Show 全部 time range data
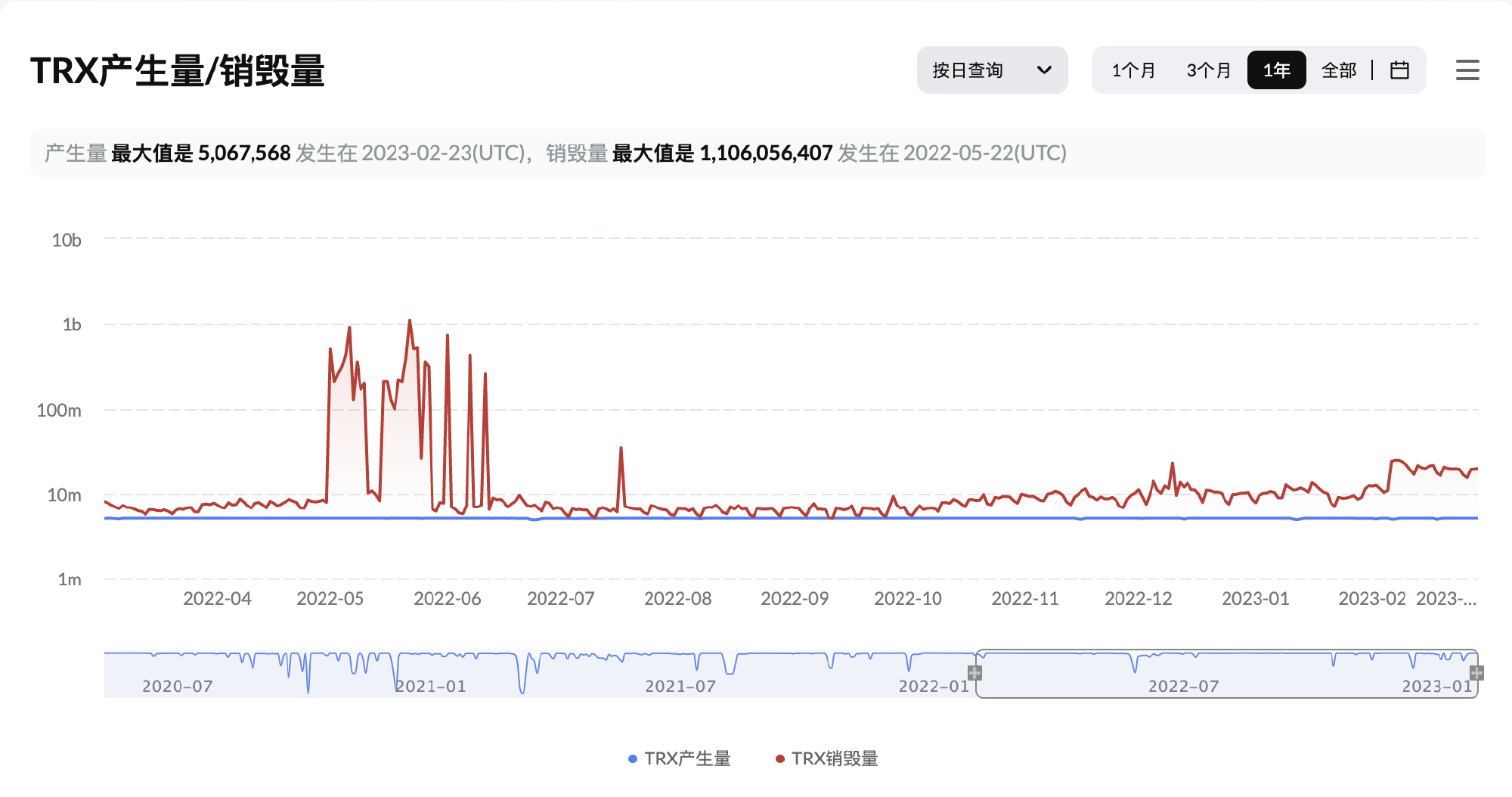The image size is (1512, 797). 1339,70
